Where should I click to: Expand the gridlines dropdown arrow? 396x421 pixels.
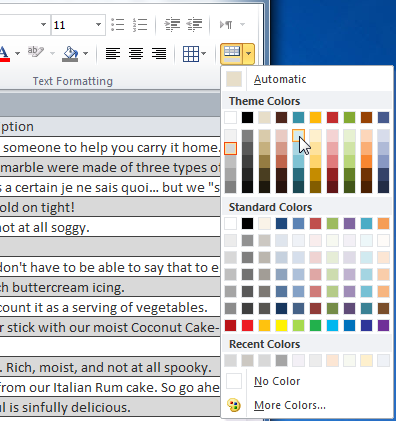pyautogui.click(x=204, y=54)
